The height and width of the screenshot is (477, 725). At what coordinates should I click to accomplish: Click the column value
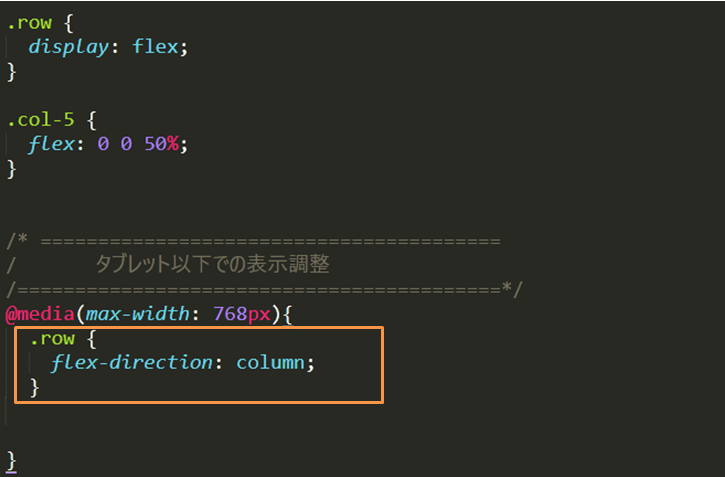coord(270,363)
